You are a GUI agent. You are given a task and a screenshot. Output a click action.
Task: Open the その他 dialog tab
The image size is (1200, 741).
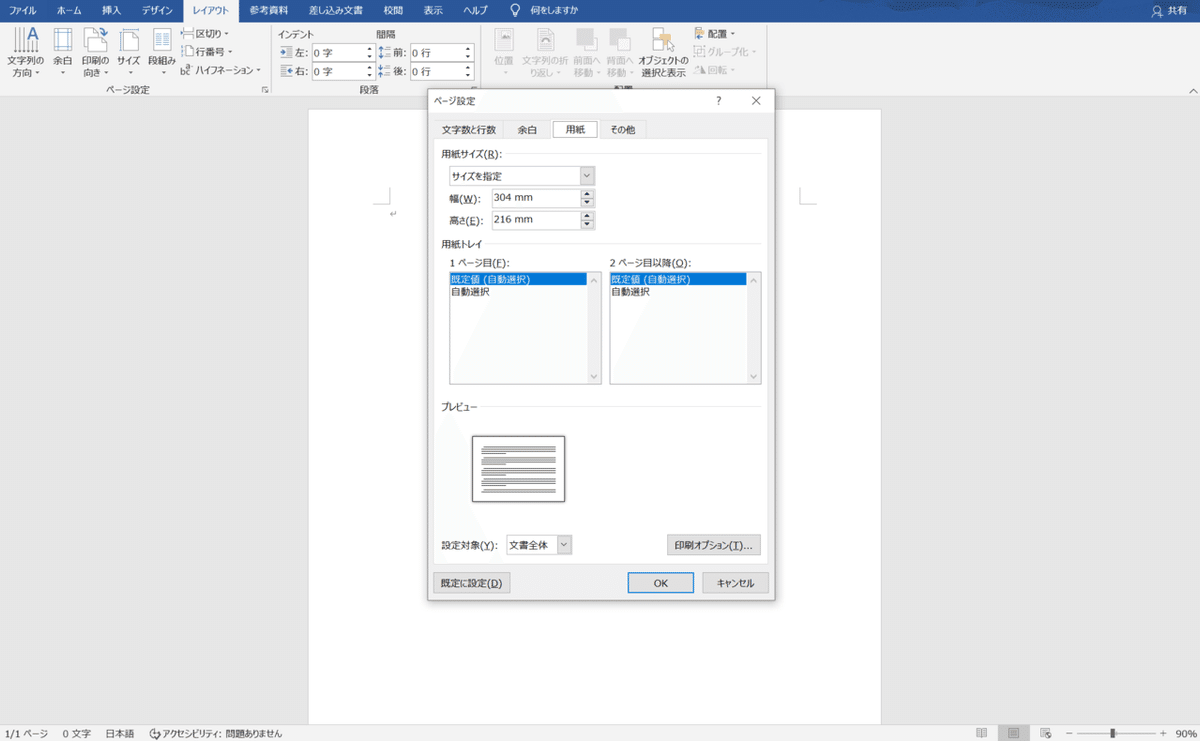623,129
